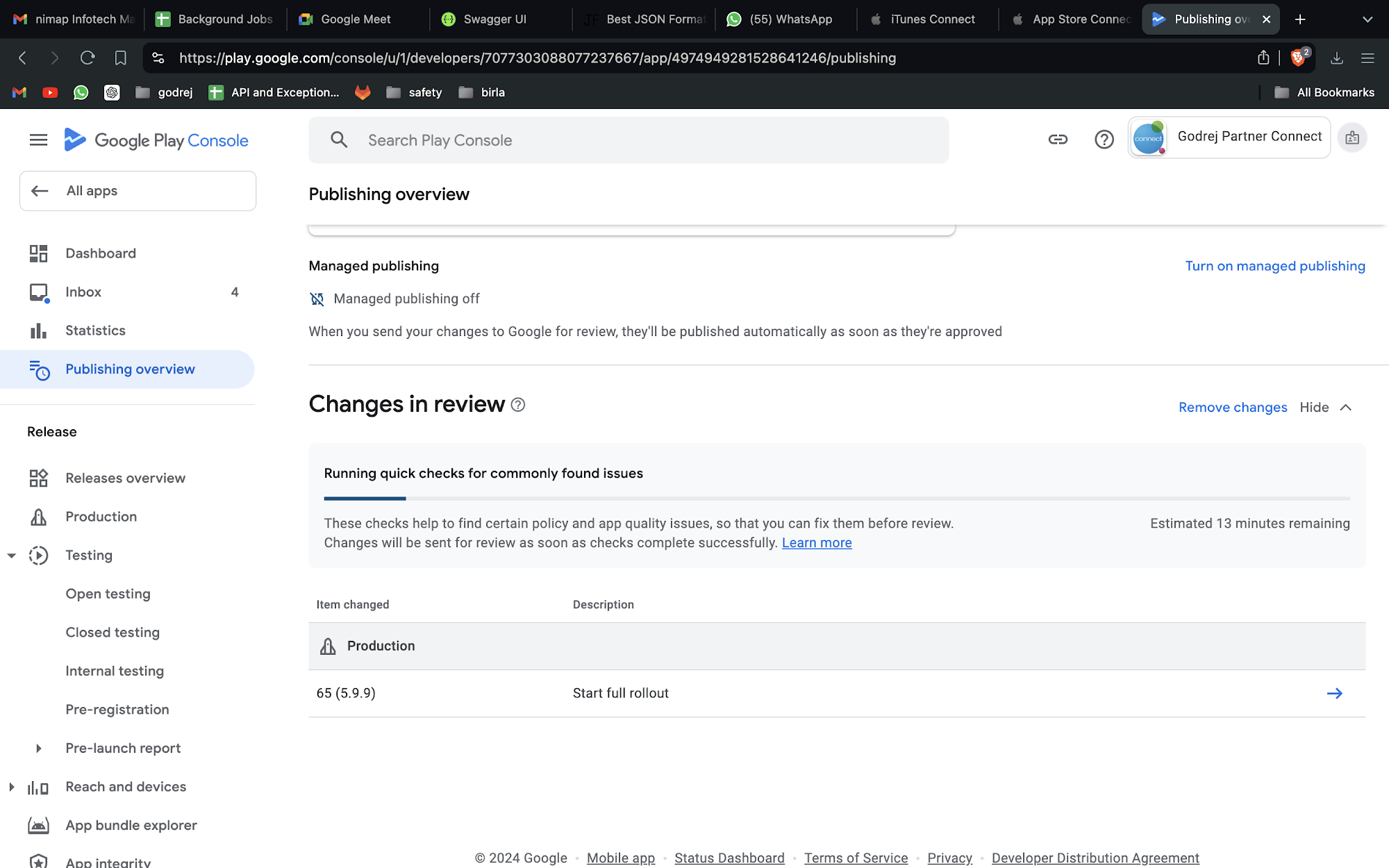Click the bookmark page icon in toolbar
Screen dimensions: 1389x868
121,58
